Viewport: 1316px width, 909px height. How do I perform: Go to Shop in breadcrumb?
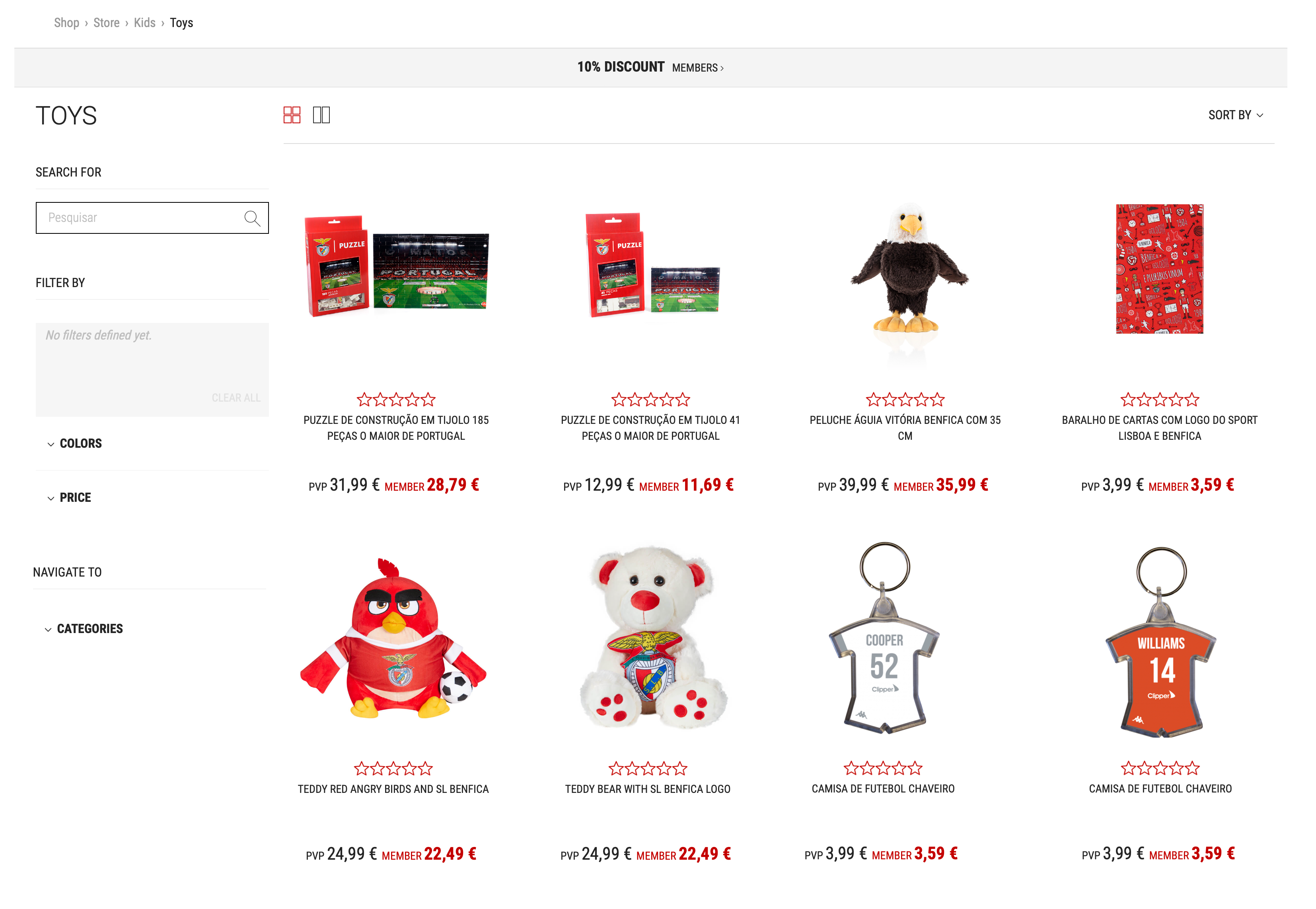(x=67, y=23)
